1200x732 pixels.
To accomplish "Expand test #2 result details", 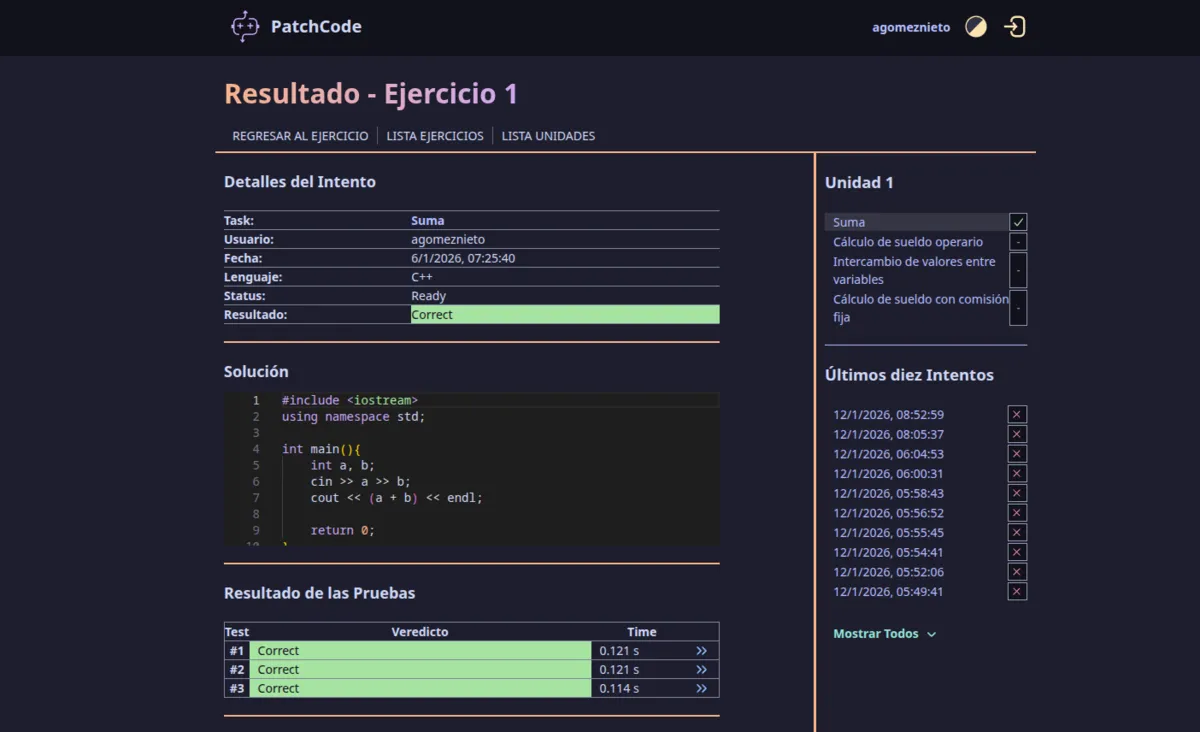I will [700, 669].
